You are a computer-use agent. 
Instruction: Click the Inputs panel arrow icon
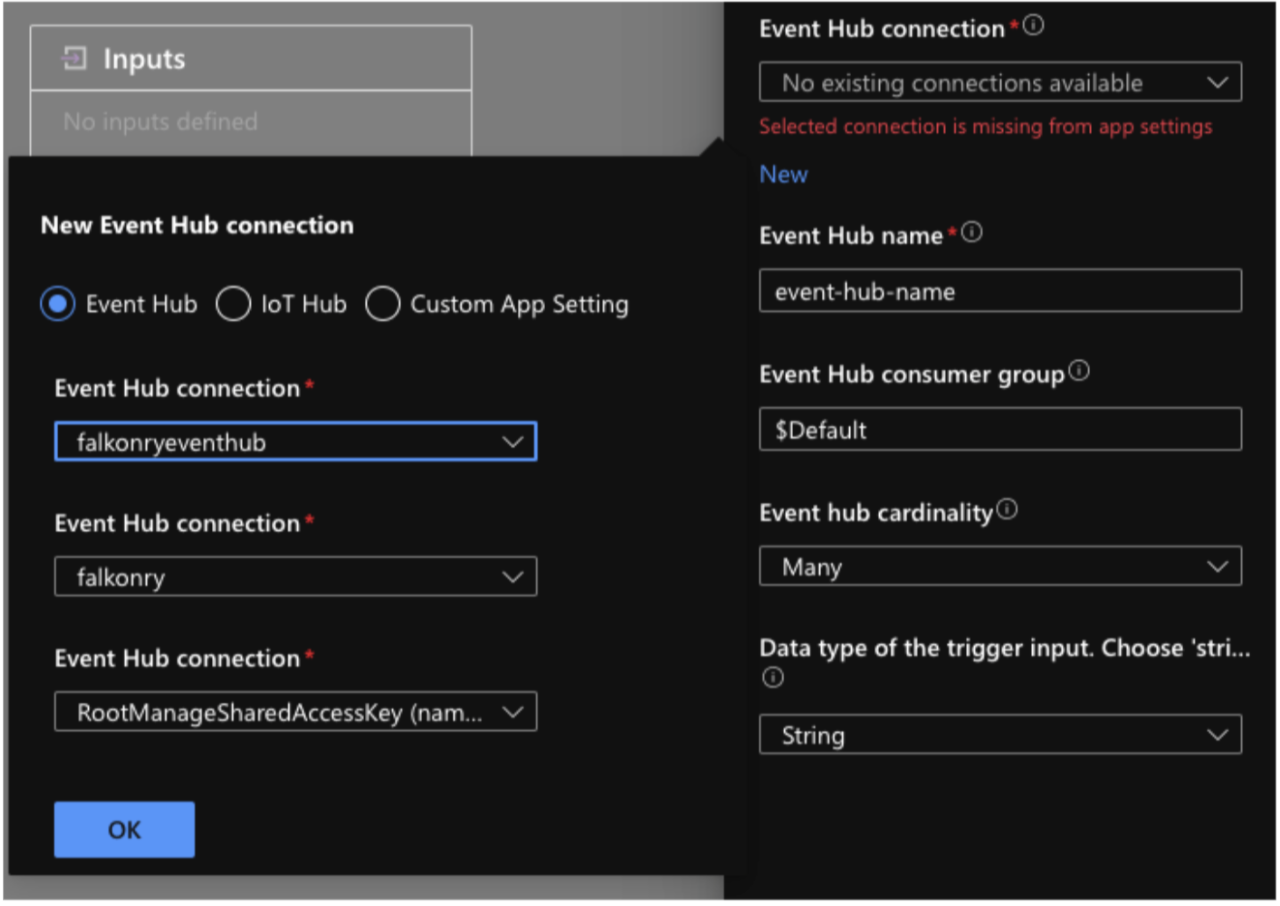[74, 60]
